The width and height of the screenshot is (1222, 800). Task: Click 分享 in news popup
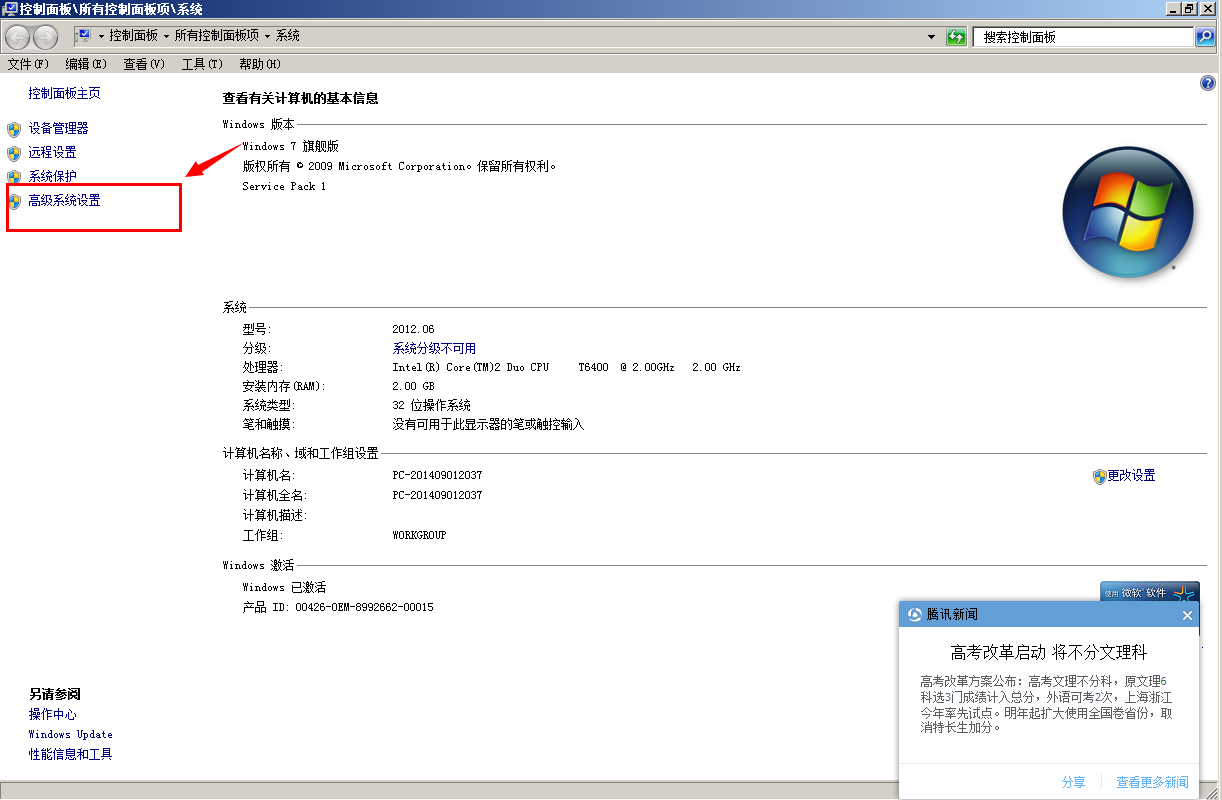[1073, 782]
